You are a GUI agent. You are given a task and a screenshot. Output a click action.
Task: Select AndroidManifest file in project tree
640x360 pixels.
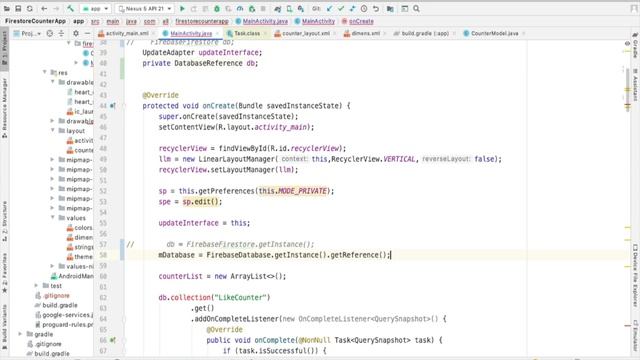coord(72,276)
